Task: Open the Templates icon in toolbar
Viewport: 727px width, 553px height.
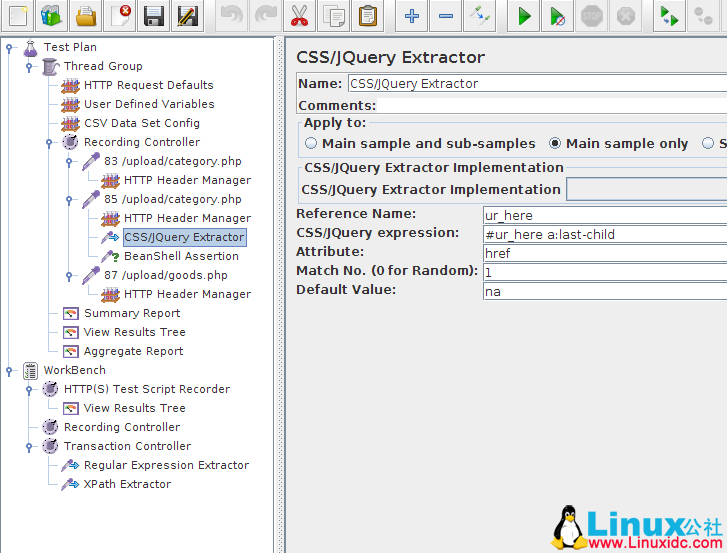Action: pyautogui.click(x=51, y=16)
